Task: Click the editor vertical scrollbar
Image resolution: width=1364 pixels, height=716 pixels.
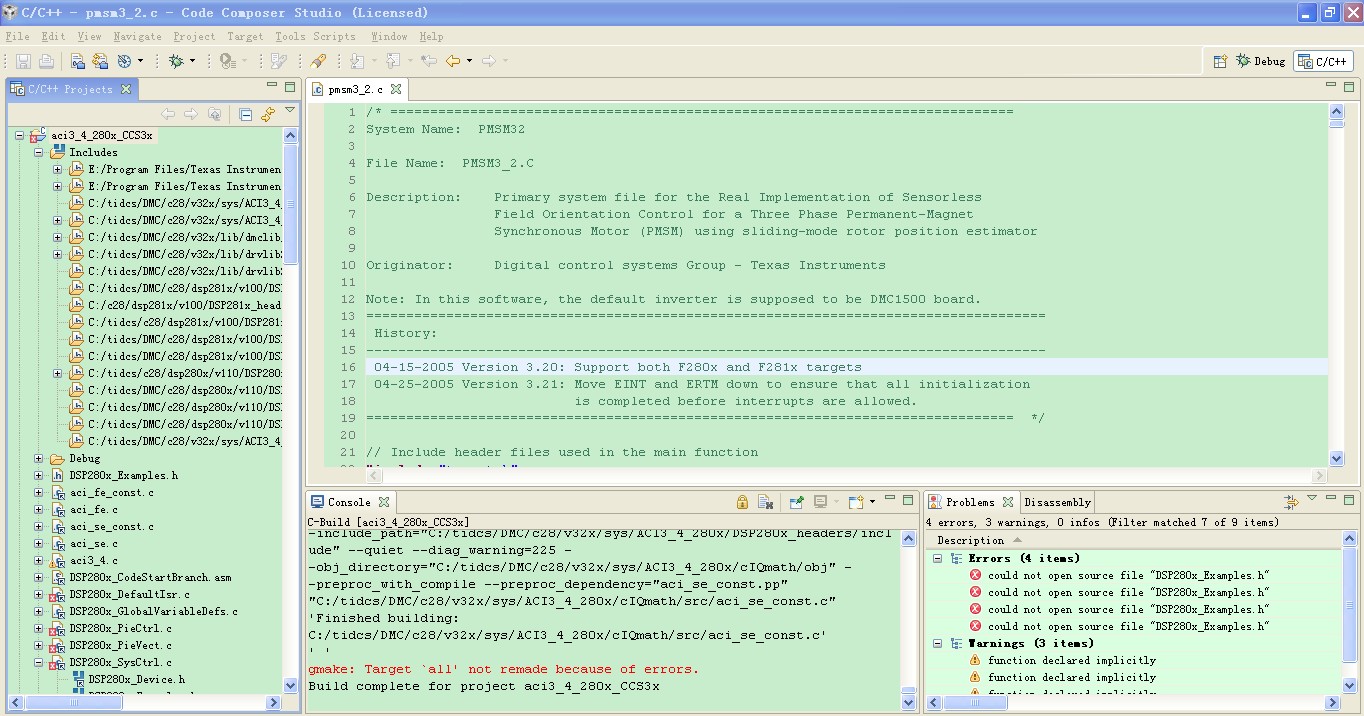Action: click(1336, 284)
